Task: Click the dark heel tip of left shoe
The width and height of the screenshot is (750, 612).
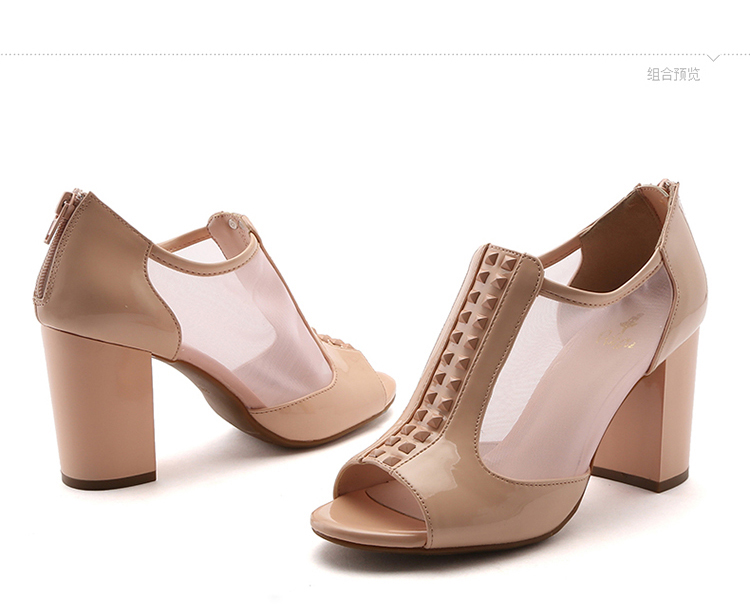Action: click(x=108, y=480)
